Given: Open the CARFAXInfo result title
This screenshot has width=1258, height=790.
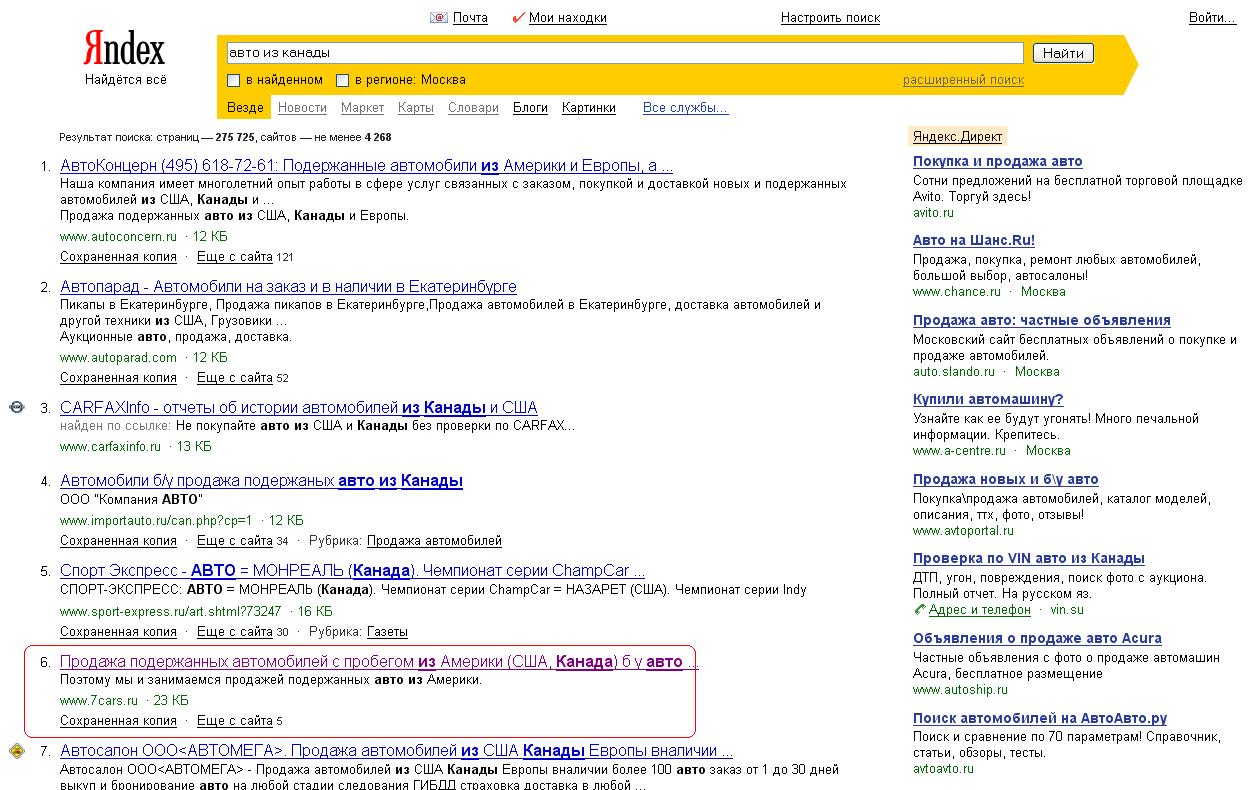Looking at the screenshot, I should tap(298, 408).
